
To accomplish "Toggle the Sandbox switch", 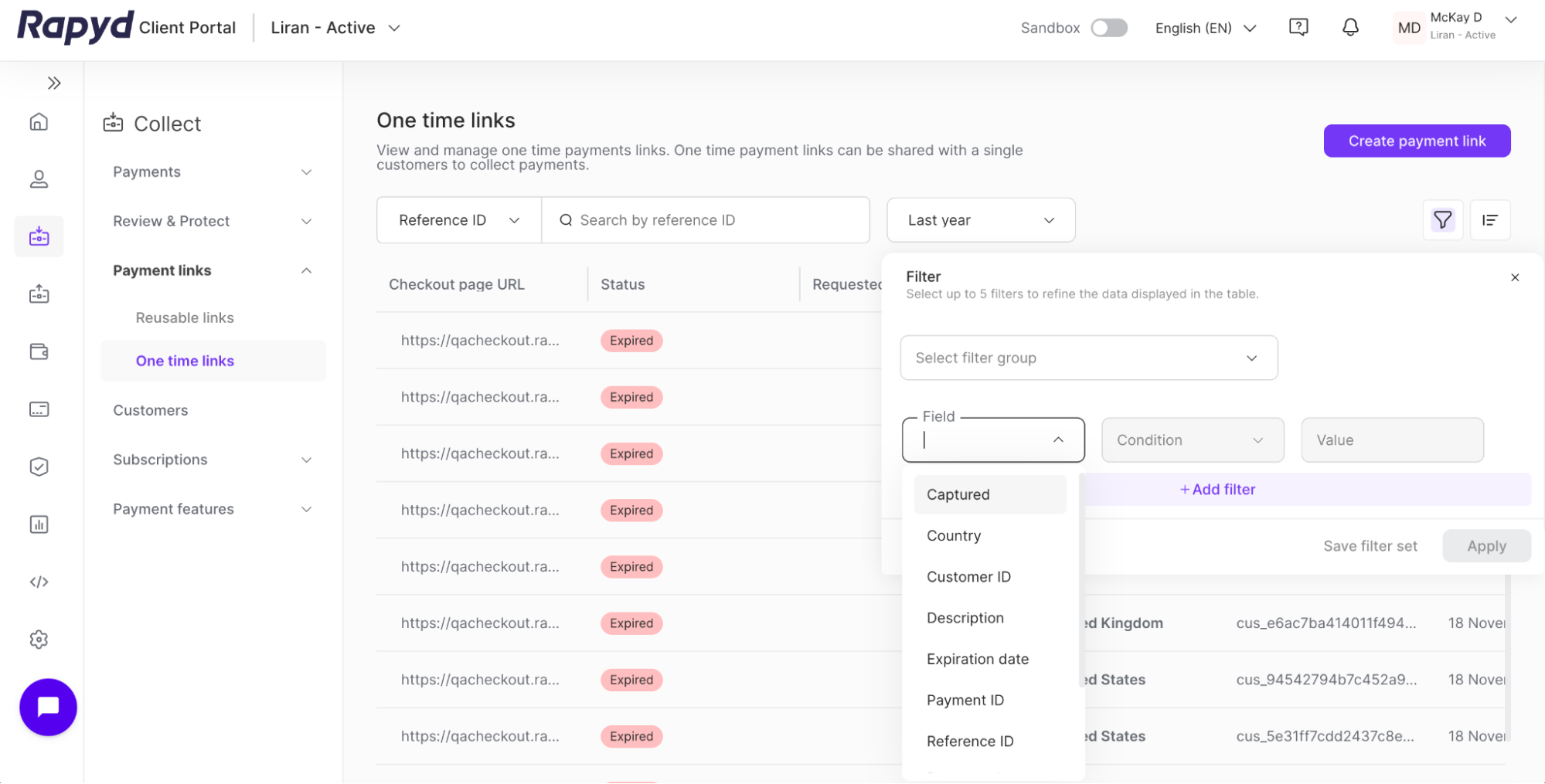I will click(1108, 27).
